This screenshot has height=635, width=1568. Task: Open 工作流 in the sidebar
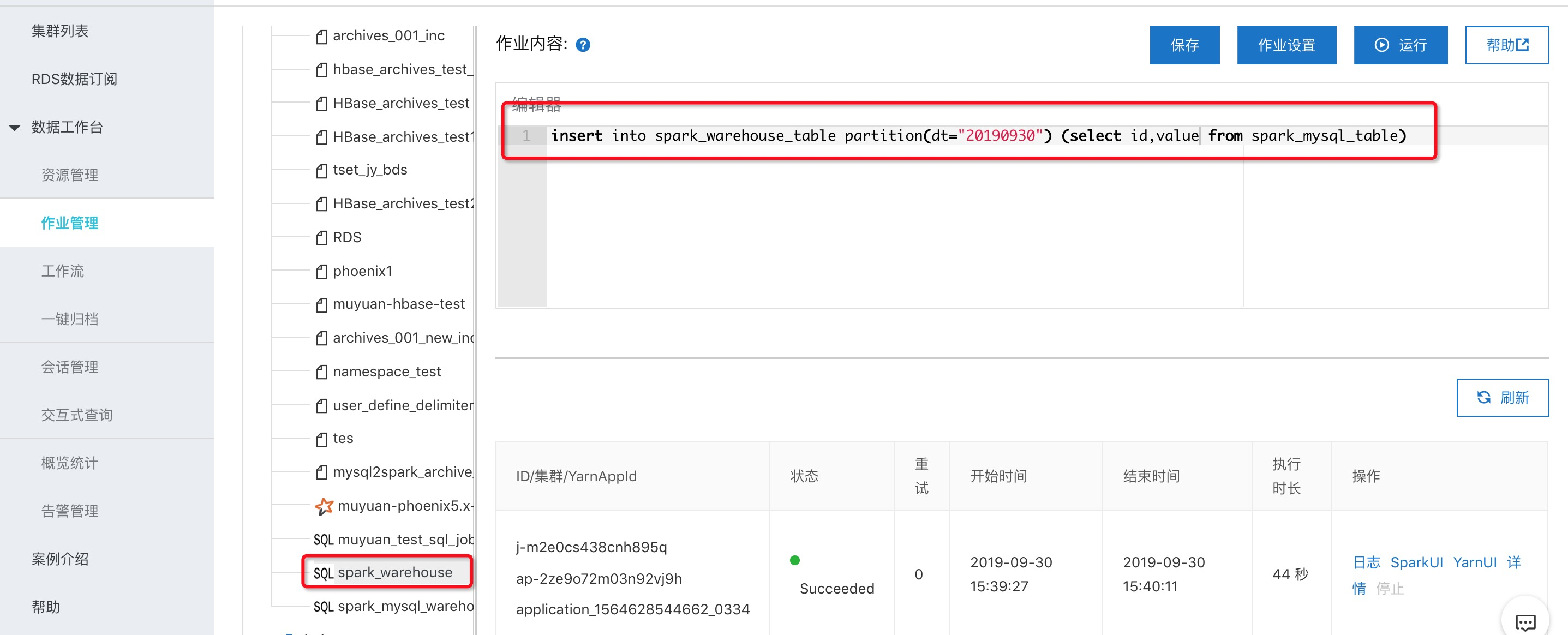(62, 272)
